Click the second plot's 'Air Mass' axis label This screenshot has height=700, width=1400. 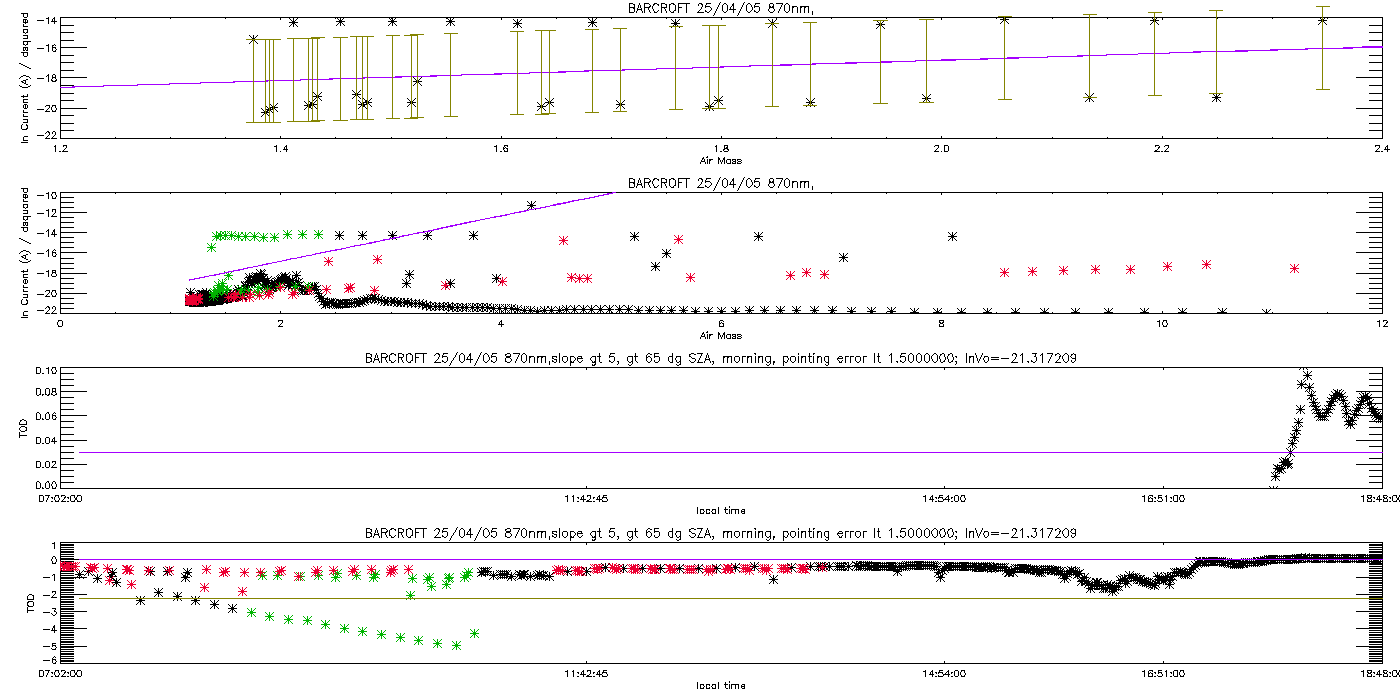(720, 335)
